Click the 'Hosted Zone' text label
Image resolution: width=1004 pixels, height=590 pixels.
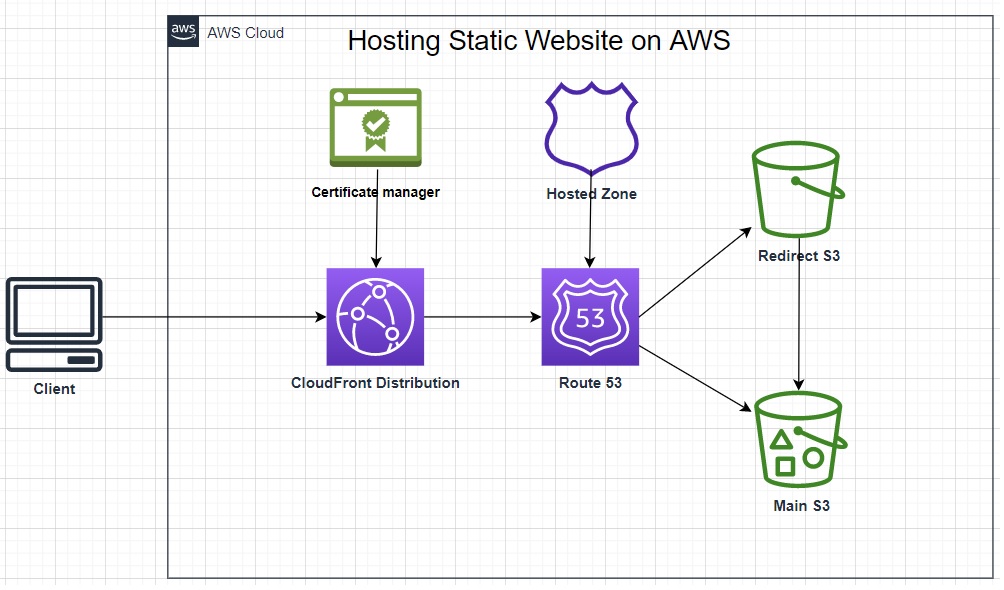(x=591, y=194)
